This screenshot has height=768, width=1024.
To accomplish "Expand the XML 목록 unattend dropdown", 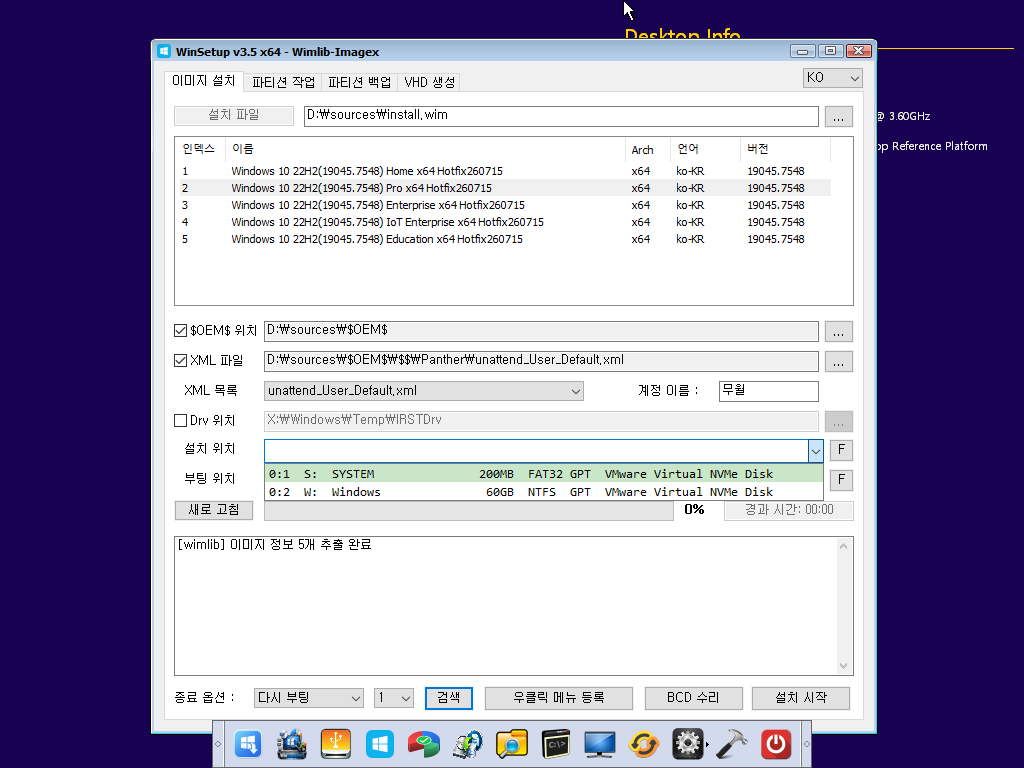I will pos(424,391).
